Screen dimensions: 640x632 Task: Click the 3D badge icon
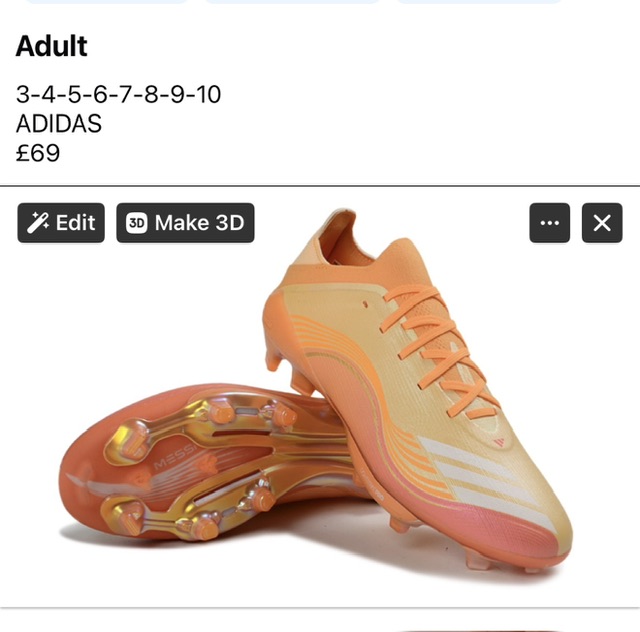(137, 223)
